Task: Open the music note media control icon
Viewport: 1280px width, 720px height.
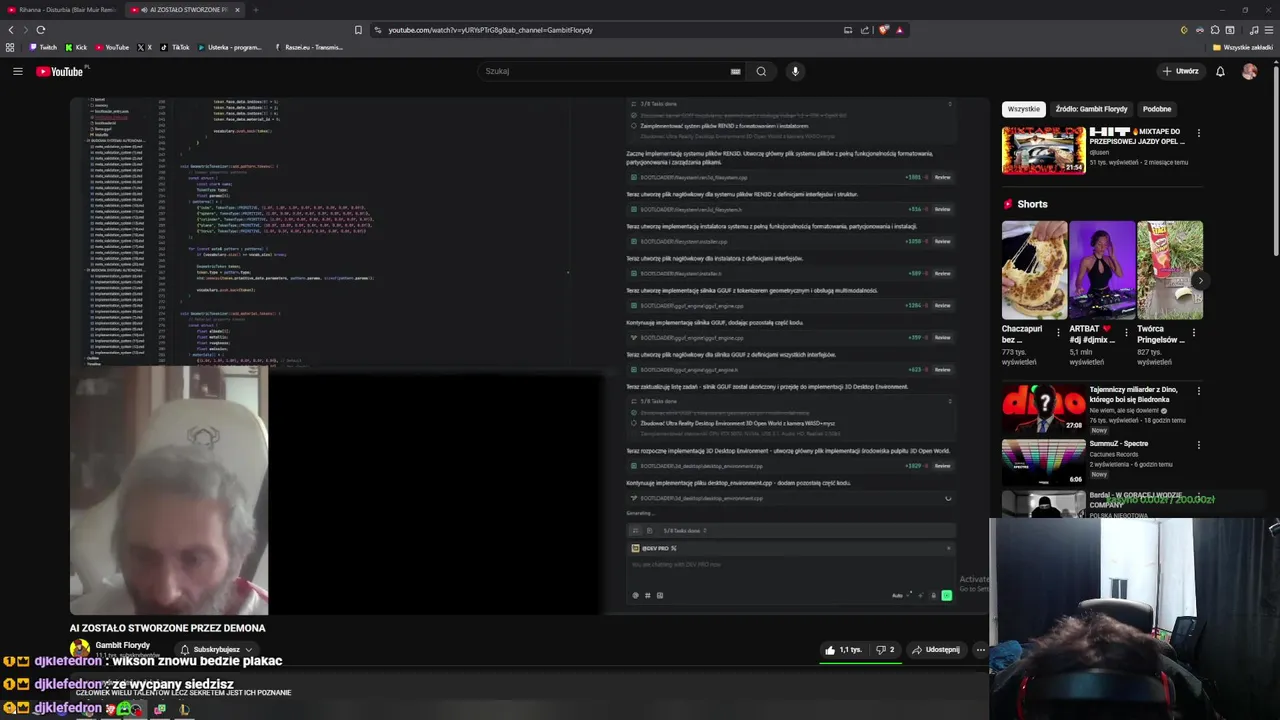Action: click(x=1254, y=30)
